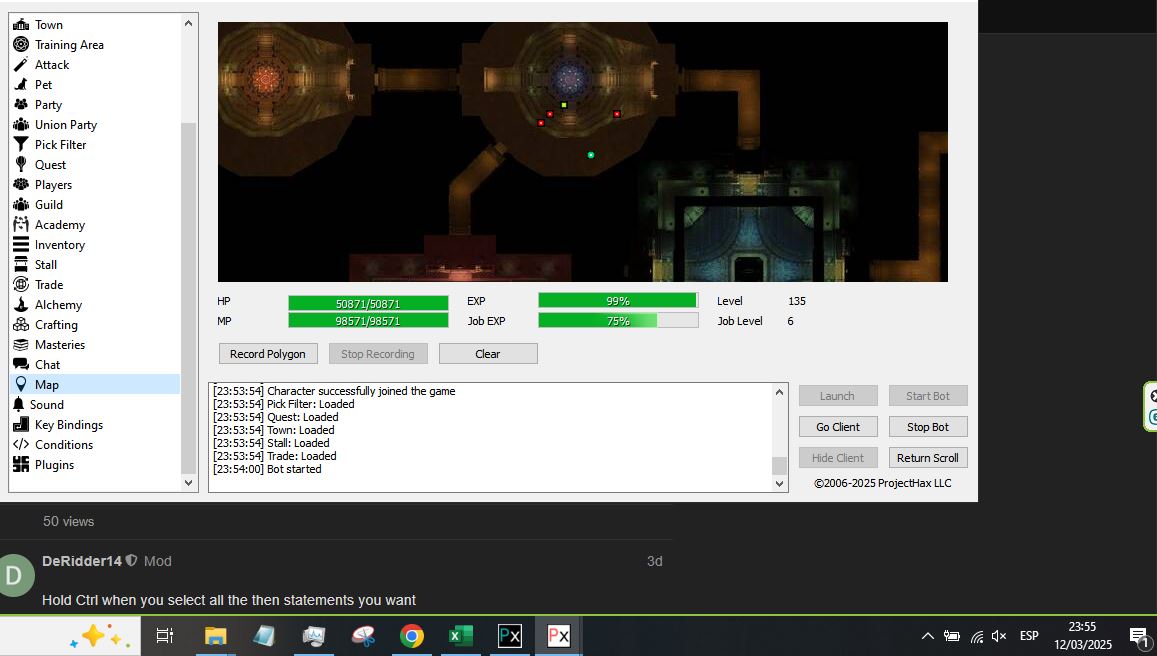The height and width of the screenshot is (656, 1157).
Task: Click the Quest lightbulb icon
Action: (20, 165)
